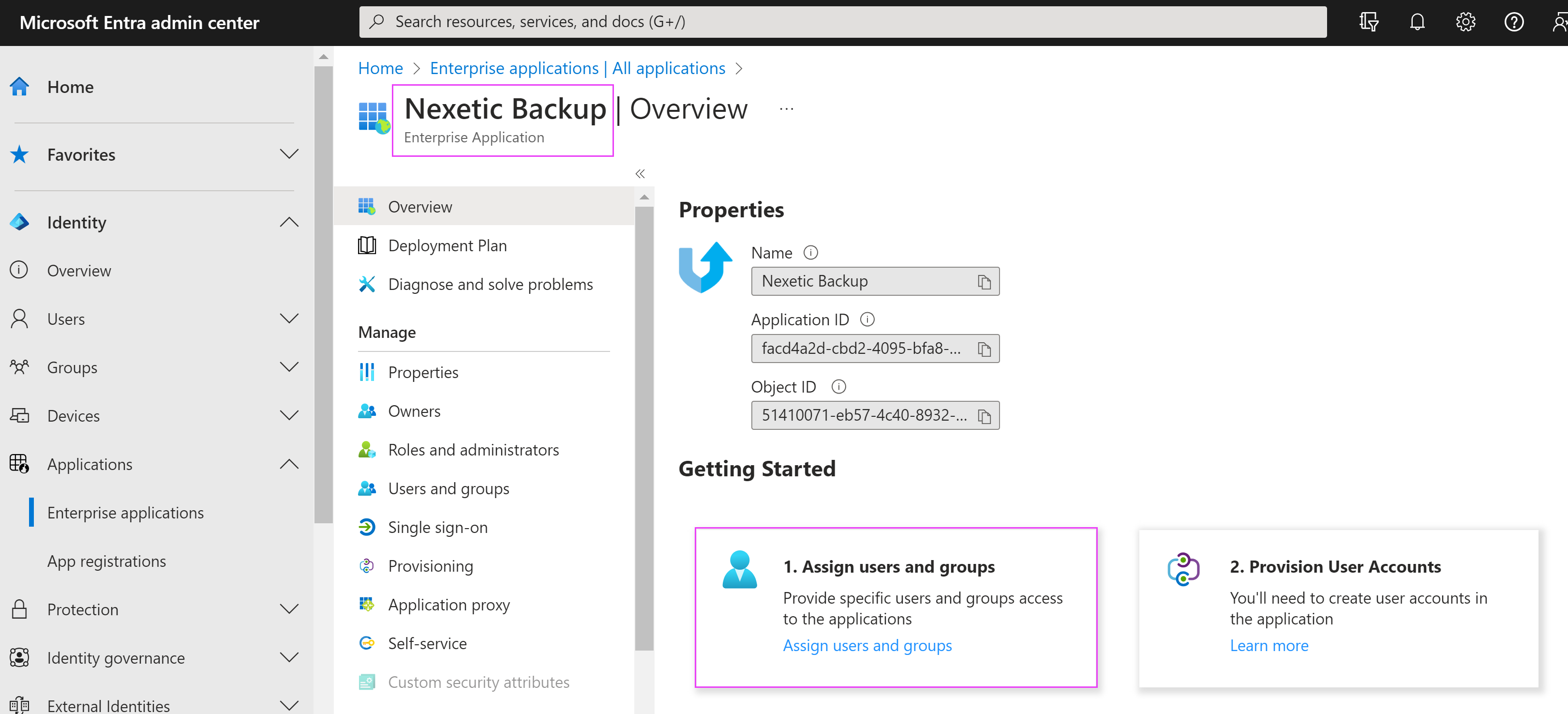Click Learn more under Provision User Accounts
Viewport: 1568px width, 714px height.
point(1269,645)
